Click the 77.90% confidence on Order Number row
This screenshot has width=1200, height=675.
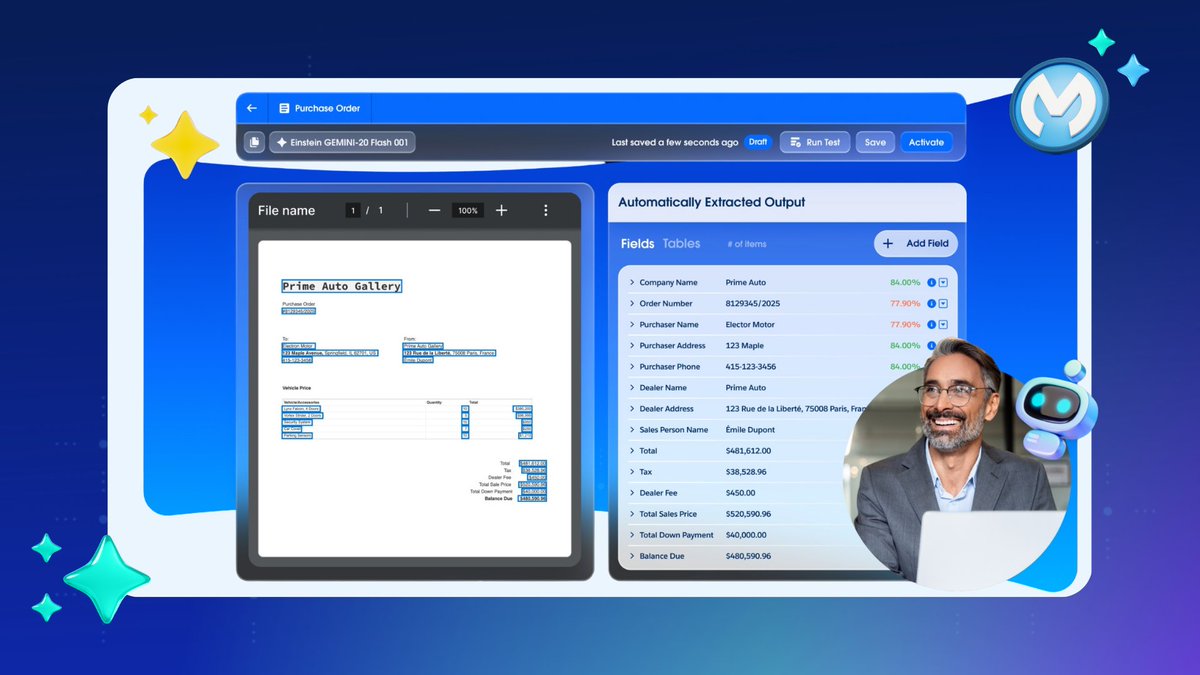905,303
